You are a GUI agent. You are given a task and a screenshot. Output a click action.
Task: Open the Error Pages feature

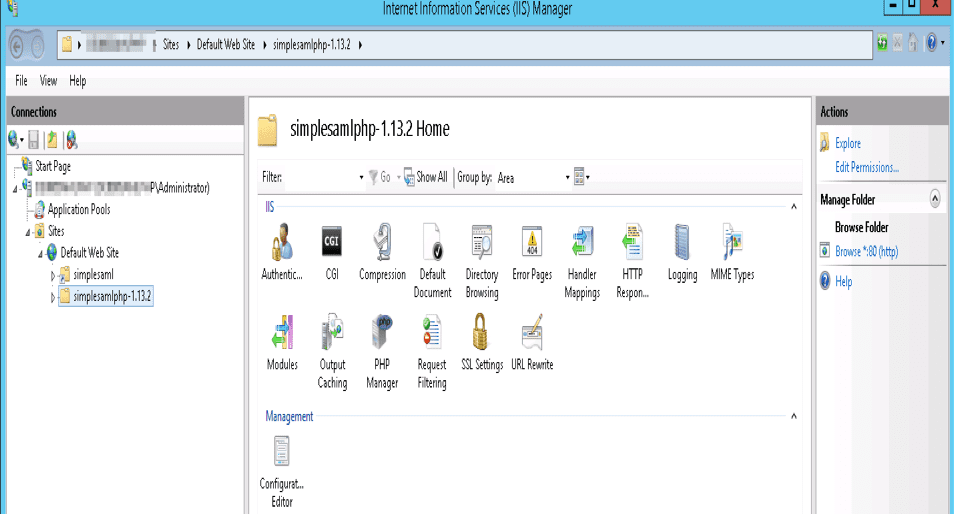[532, 243]
